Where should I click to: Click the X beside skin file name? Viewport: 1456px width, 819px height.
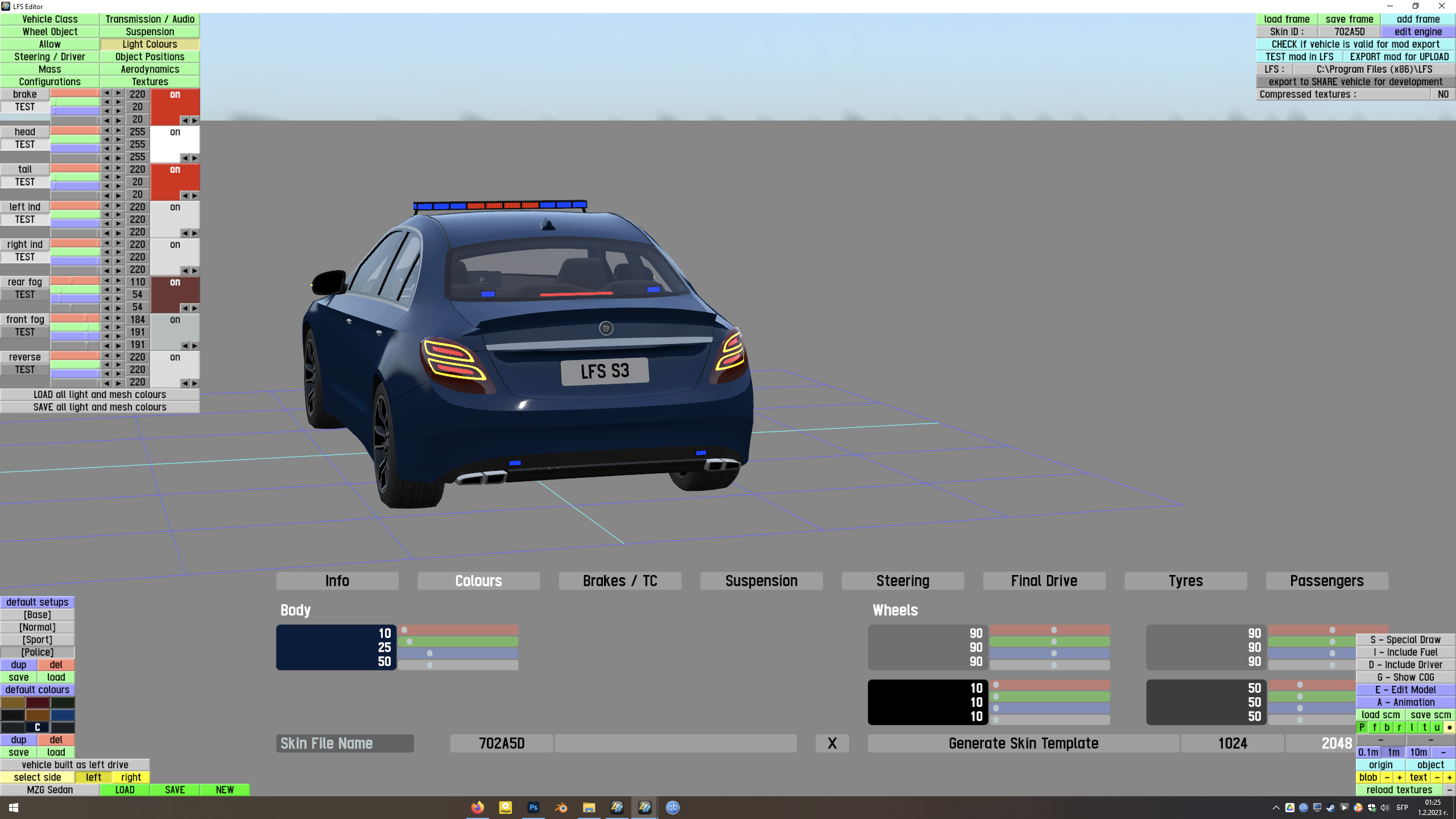(832, 743)
